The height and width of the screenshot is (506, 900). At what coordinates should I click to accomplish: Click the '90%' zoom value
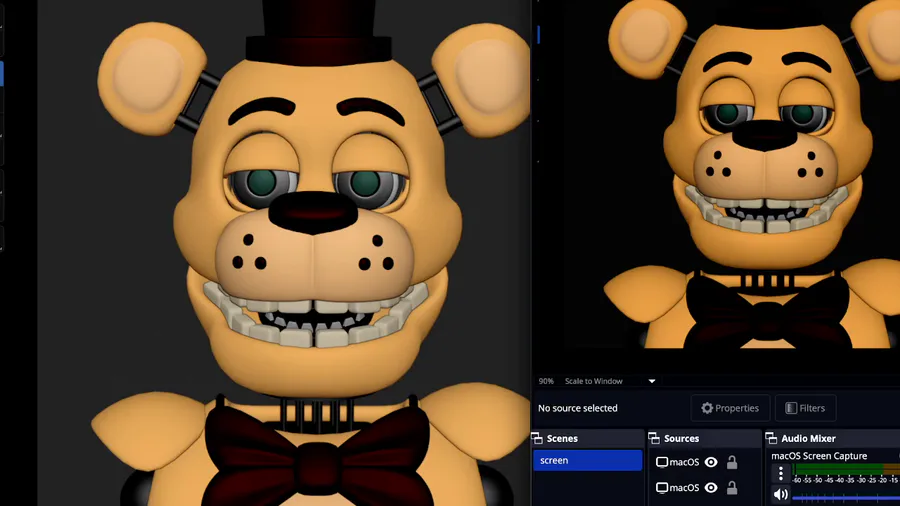point(546,381)
